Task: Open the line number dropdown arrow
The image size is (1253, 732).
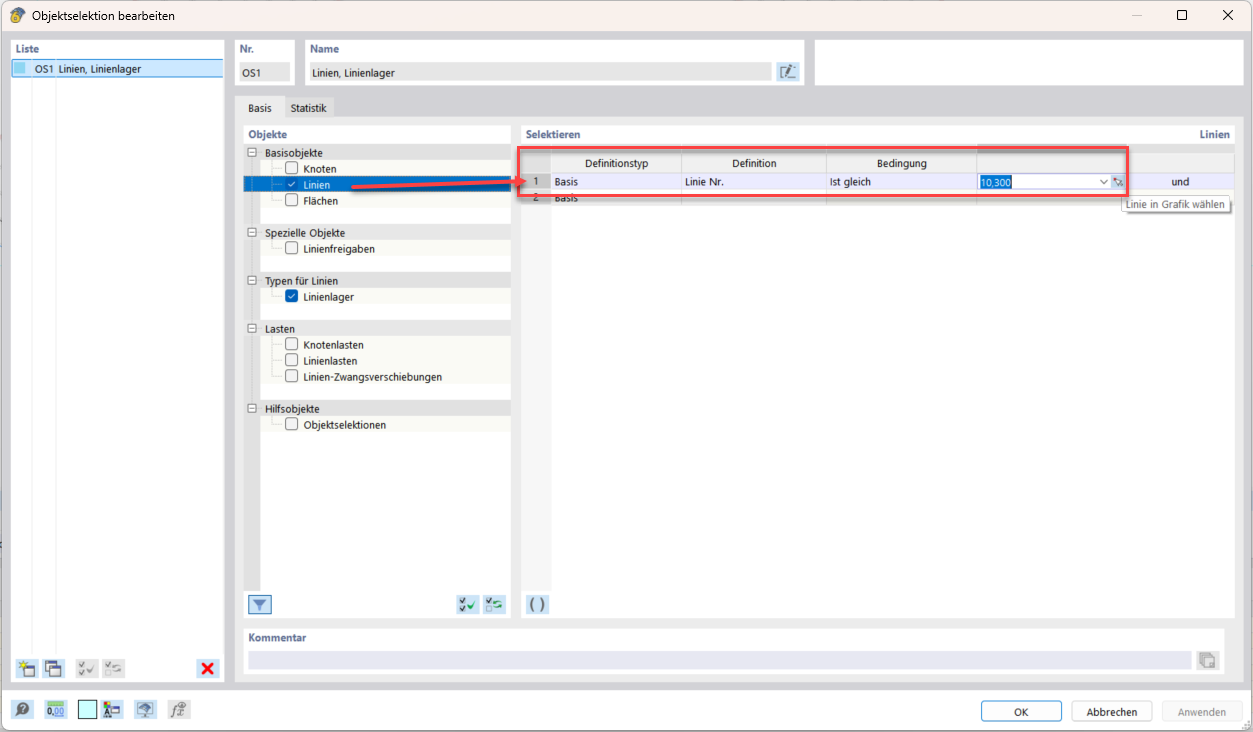Action: [1104, 182]
